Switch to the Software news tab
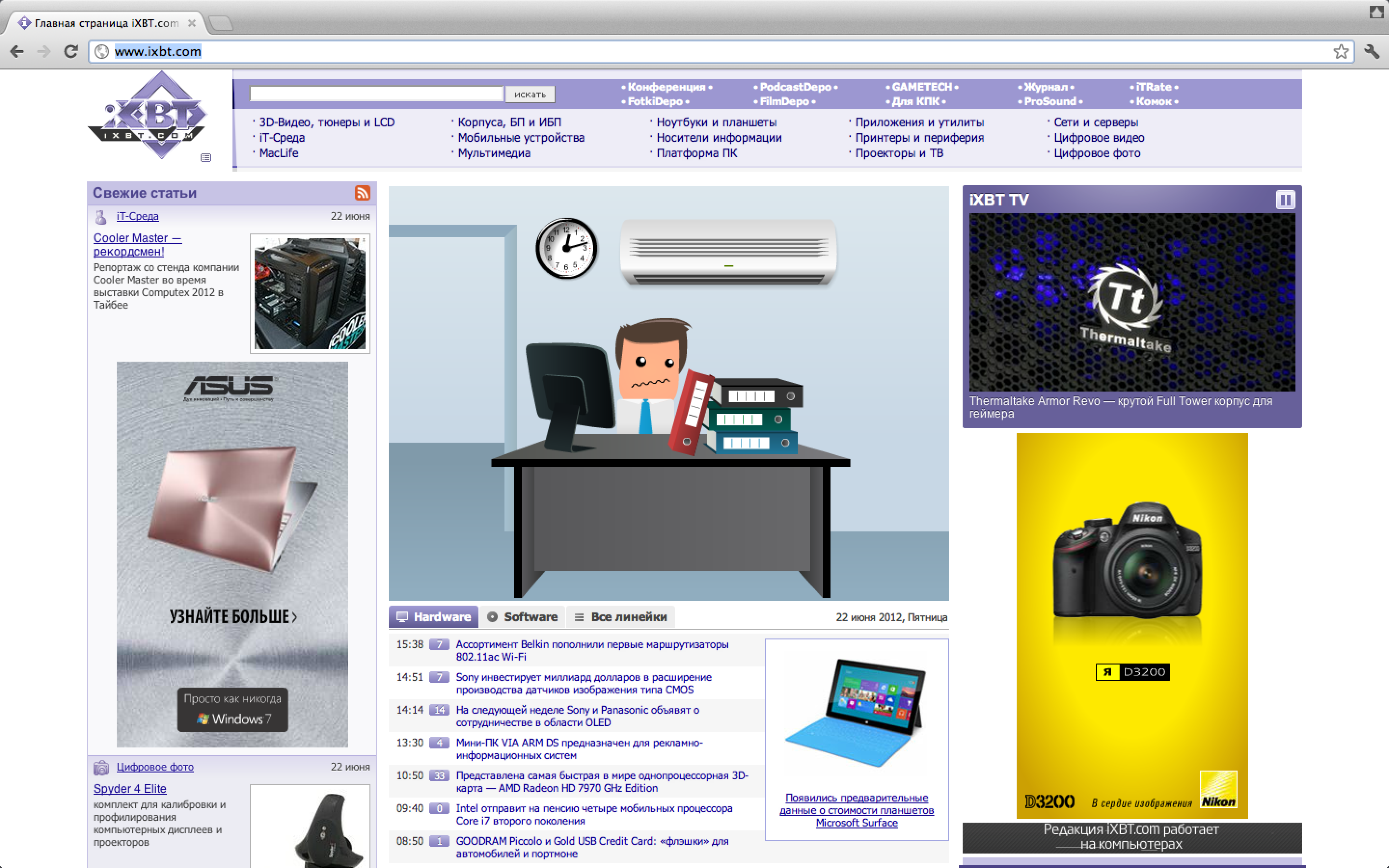 522,617
